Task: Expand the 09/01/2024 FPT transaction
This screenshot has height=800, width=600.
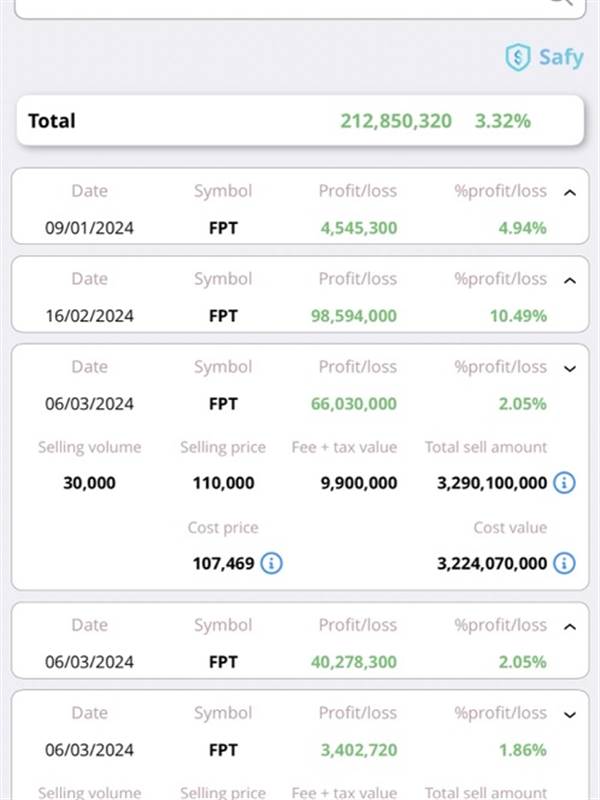Action: pos(570,192)
